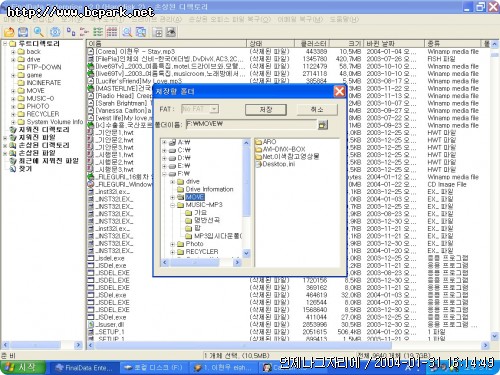Collapse the MUSIC-MP3 folder in dialog tree
500x375 pixels.
tap(172, 205)
